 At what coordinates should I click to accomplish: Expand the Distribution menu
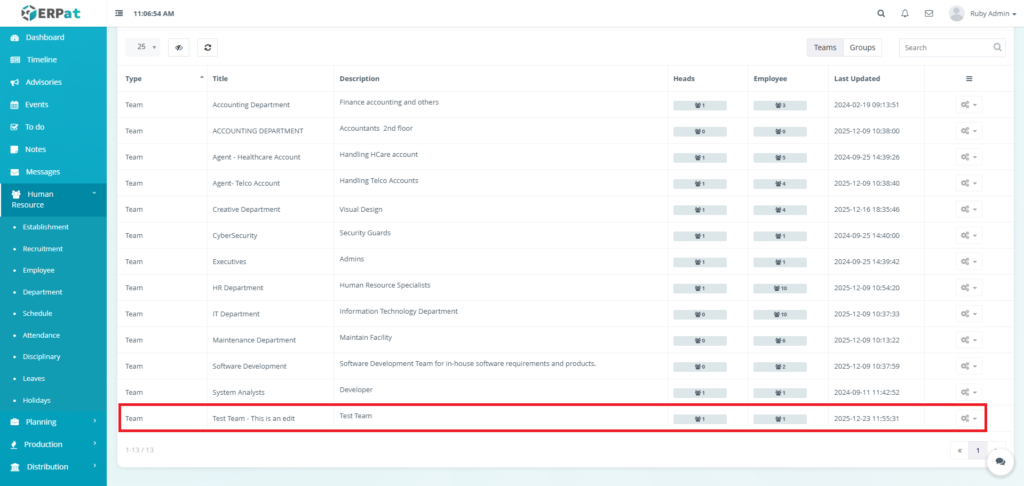click(x=53, y=466)
